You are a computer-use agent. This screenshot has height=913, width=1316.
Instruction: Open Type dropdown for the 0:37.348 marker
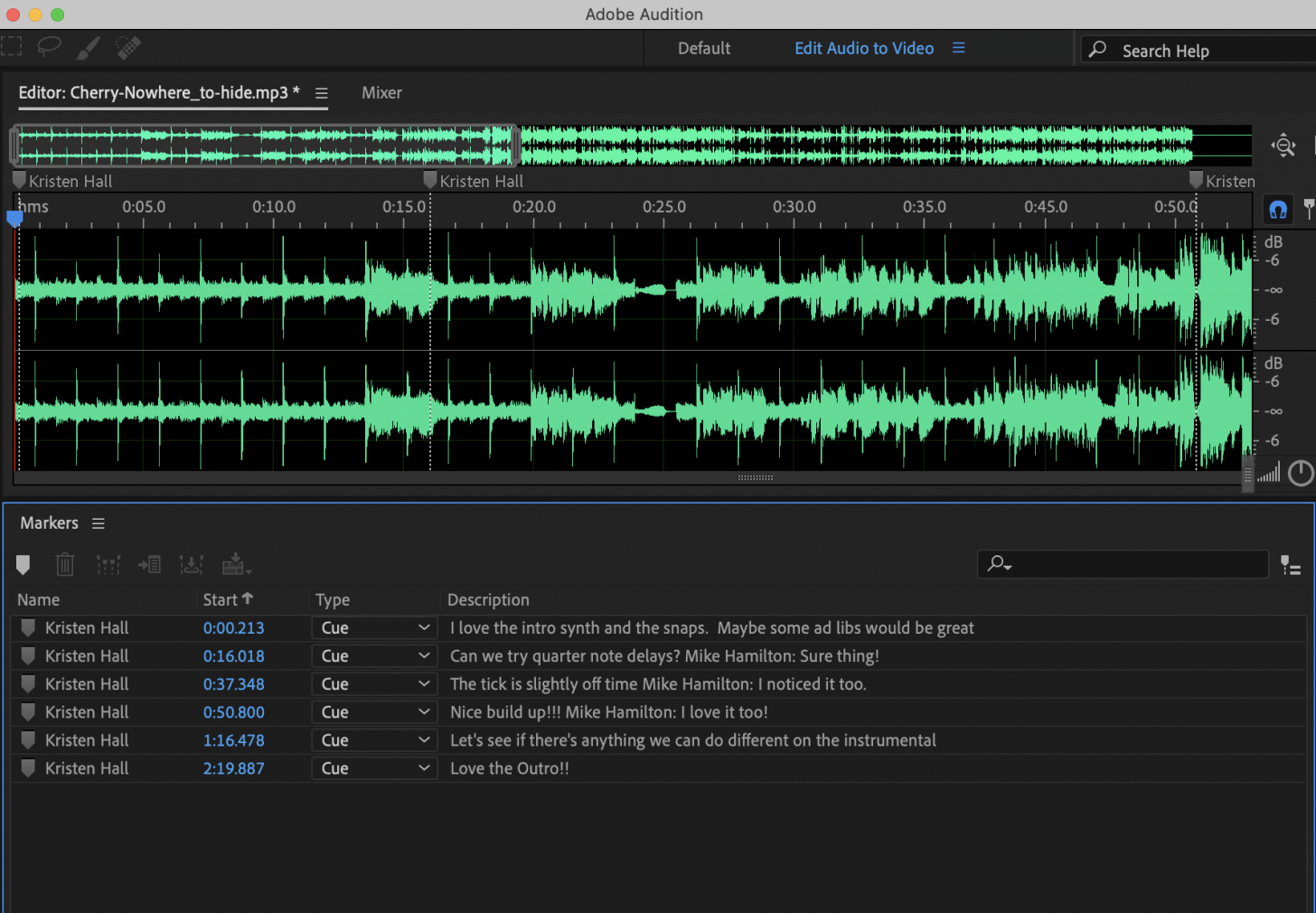374,684
